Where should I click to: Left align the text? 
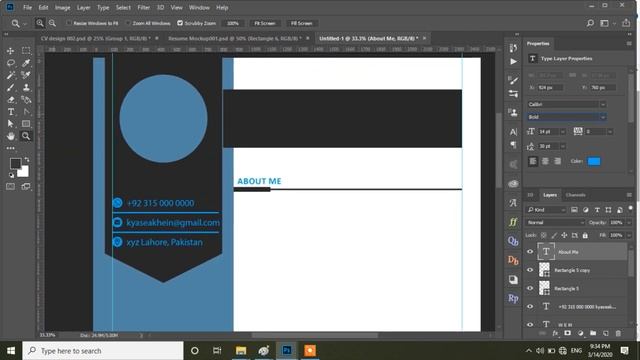pos(533,161)
